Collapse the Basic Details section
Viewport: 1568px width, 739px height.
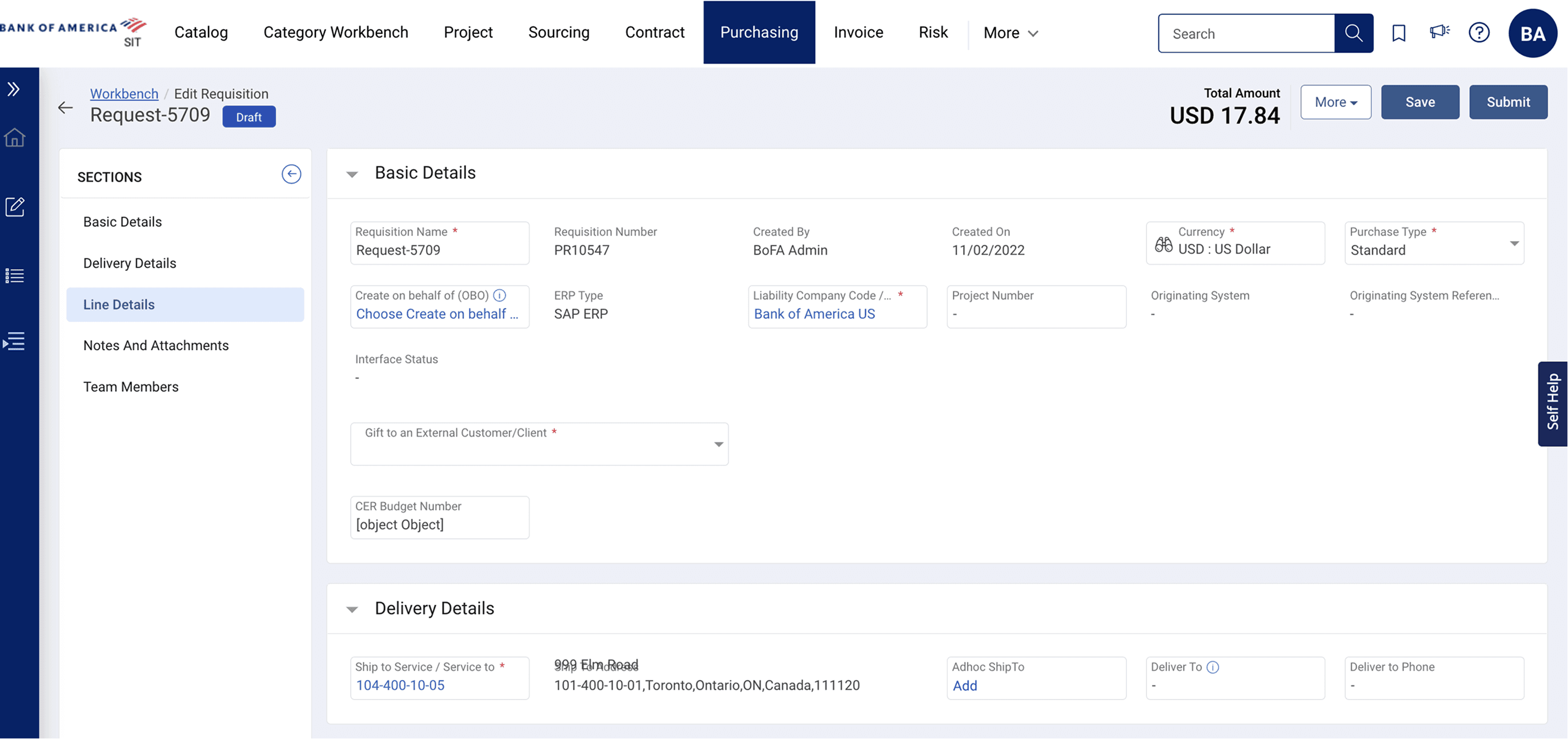pyautogui.click(x=352, y=174)
